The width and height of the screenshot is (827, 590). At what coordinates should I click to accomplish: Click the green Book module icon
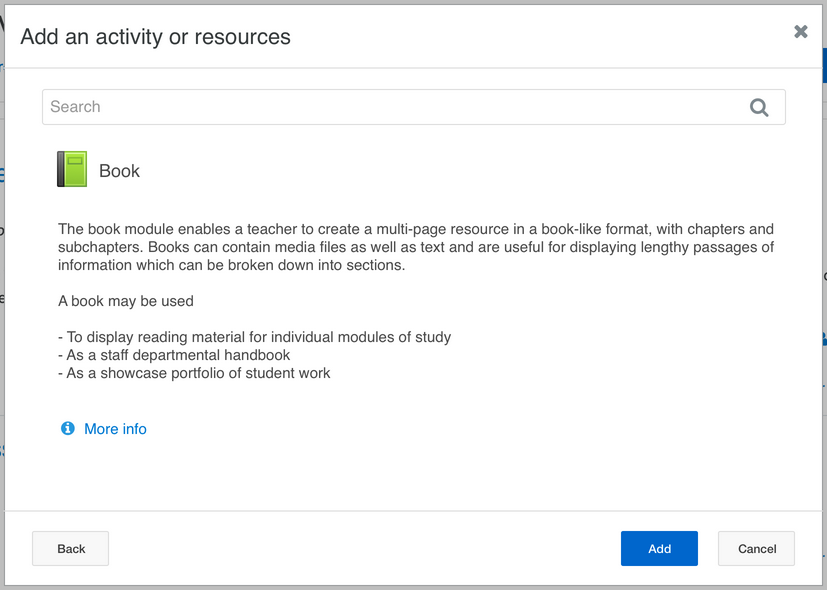72,170
